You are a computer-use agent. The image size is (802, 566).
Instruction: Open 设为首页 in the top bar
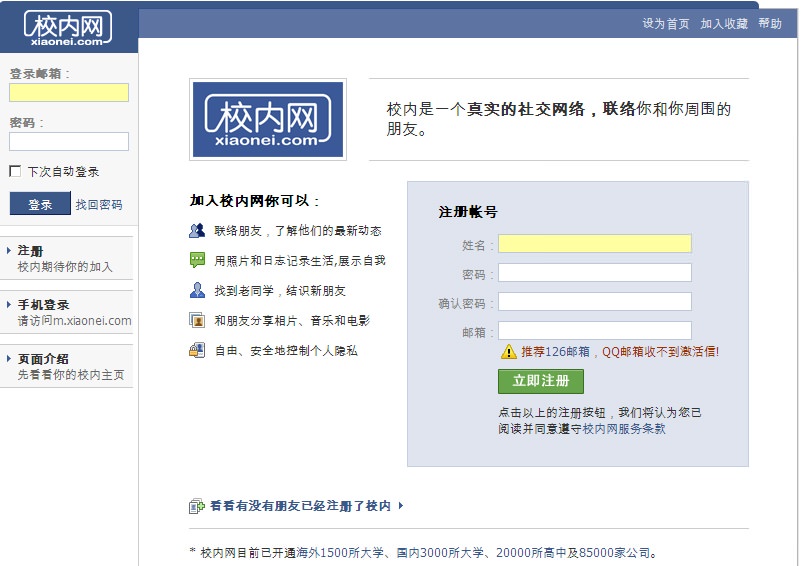pyautogui.click(x=666, y=24)
